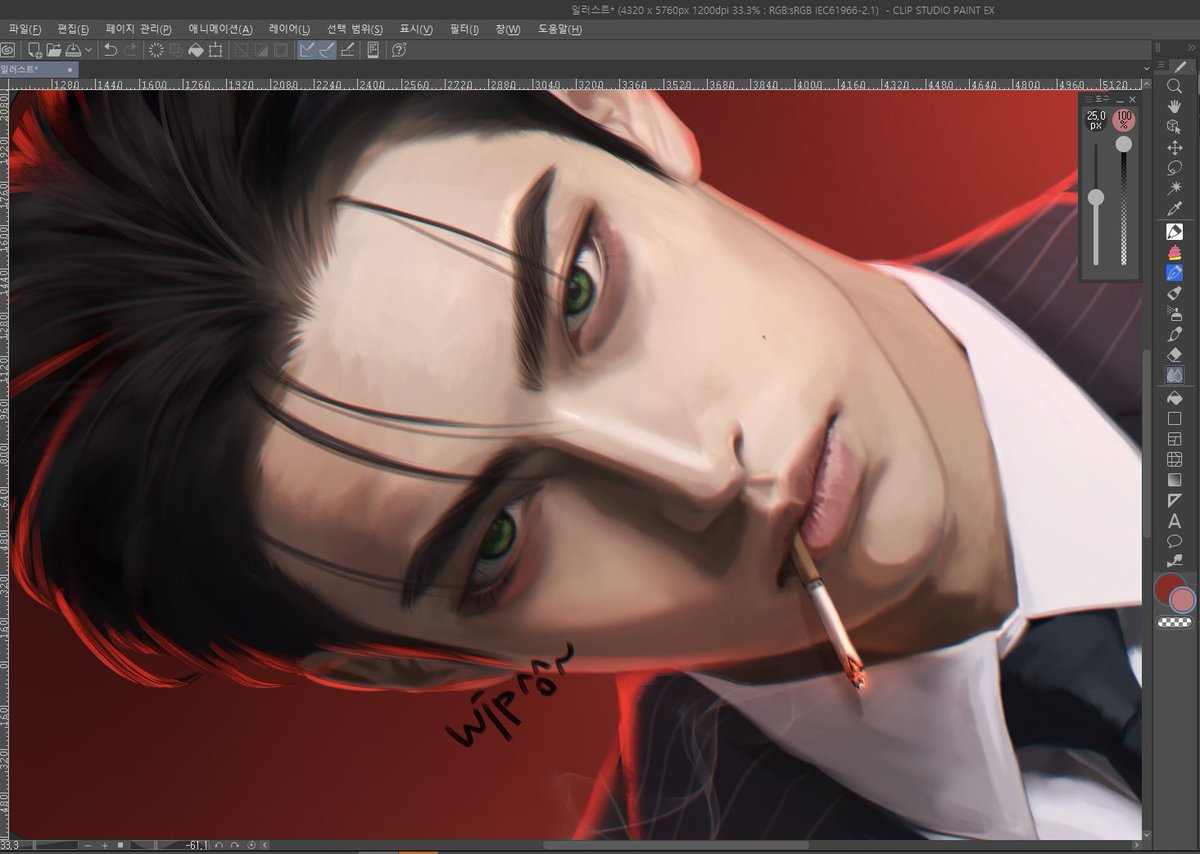Select the Lasso selection tool

pos(1175,167)
